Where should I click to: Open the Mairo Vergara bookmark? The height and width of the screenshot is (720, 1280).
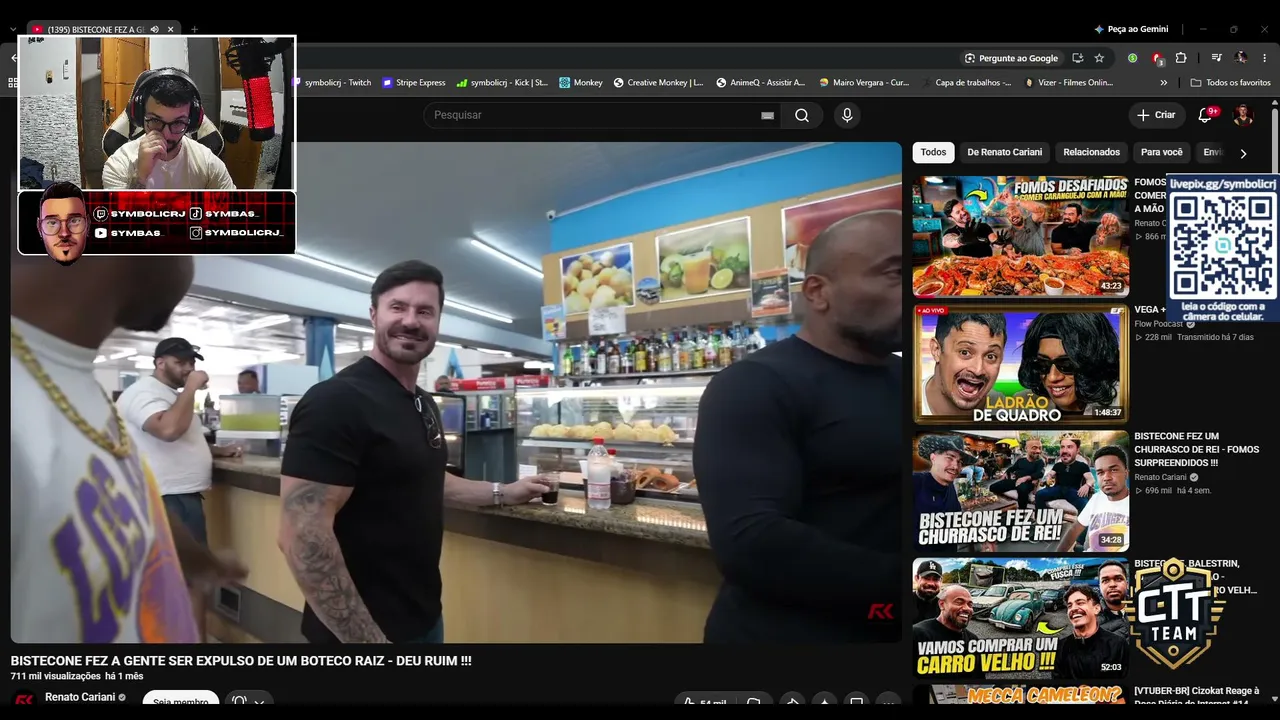864,83
